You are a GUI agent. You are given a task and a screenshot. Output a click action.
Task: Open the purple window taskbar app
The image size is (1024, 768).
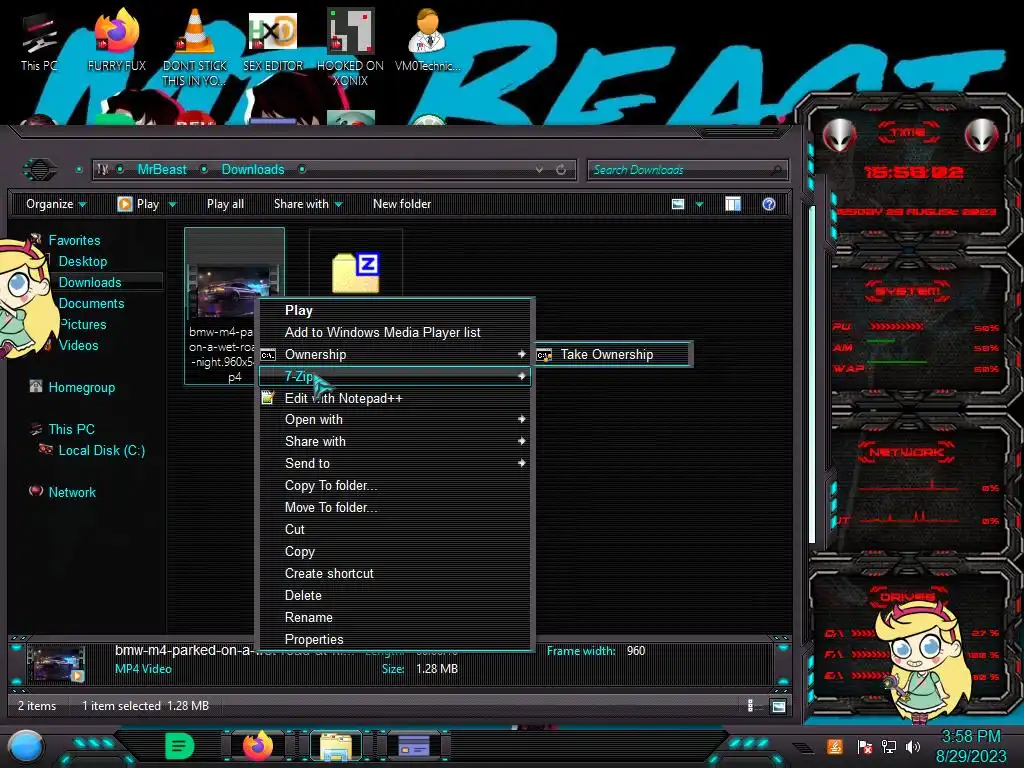pyautogui.click(x=413, y=746)
